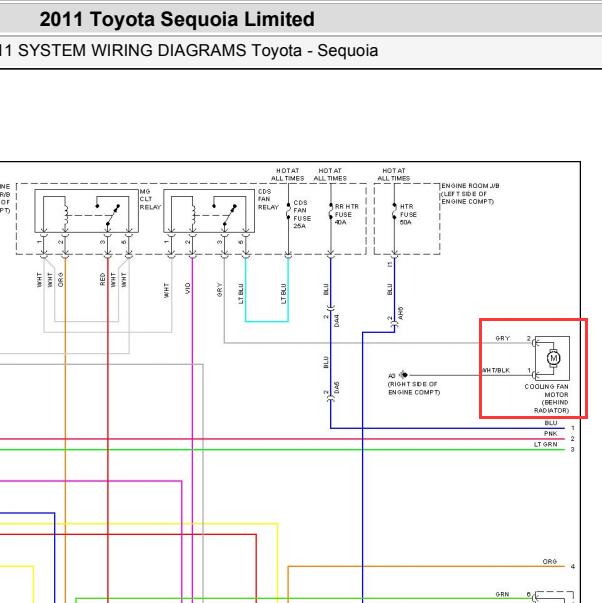The width and height of the screenshot is (602, 603).
Task: Click the 'WHT/BLK' wire label
Action: coord(496,370)
